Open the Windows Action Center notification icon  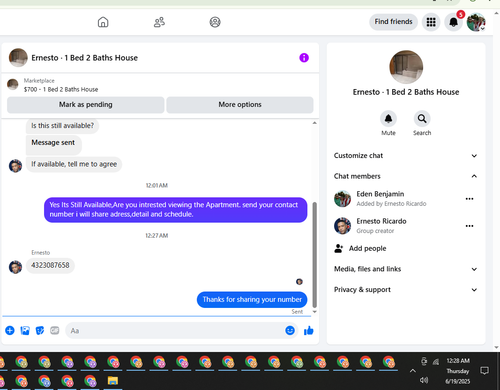click(484, 371)
